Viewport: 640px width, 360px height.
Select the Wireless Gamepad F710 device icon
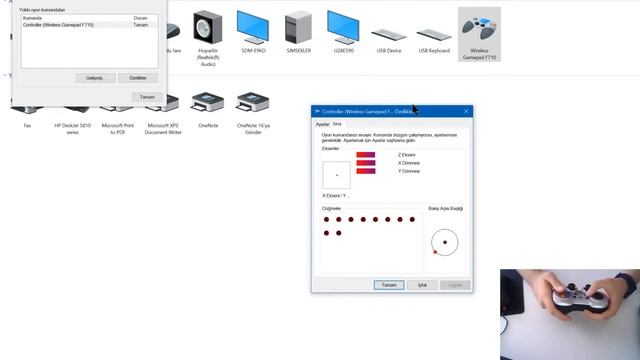479,29
